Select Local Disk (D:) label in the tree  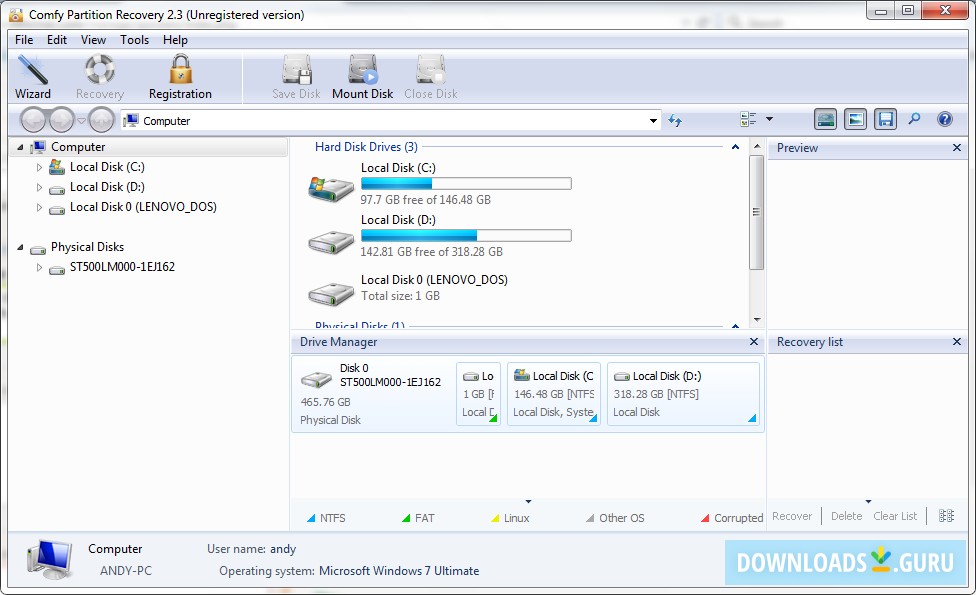pyautogui.click(x=107, y=187)
